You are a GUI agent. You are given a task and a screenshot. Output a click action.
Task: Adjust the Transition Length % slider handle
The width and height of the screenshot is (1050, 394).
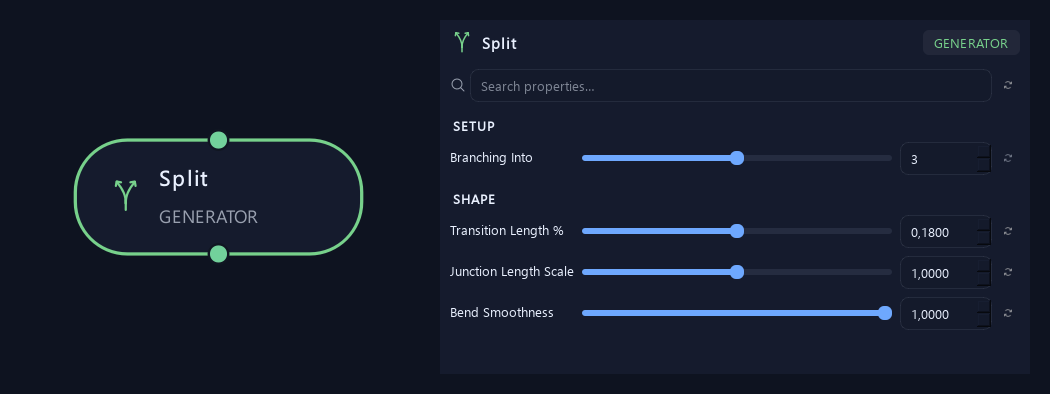(737, 231)
